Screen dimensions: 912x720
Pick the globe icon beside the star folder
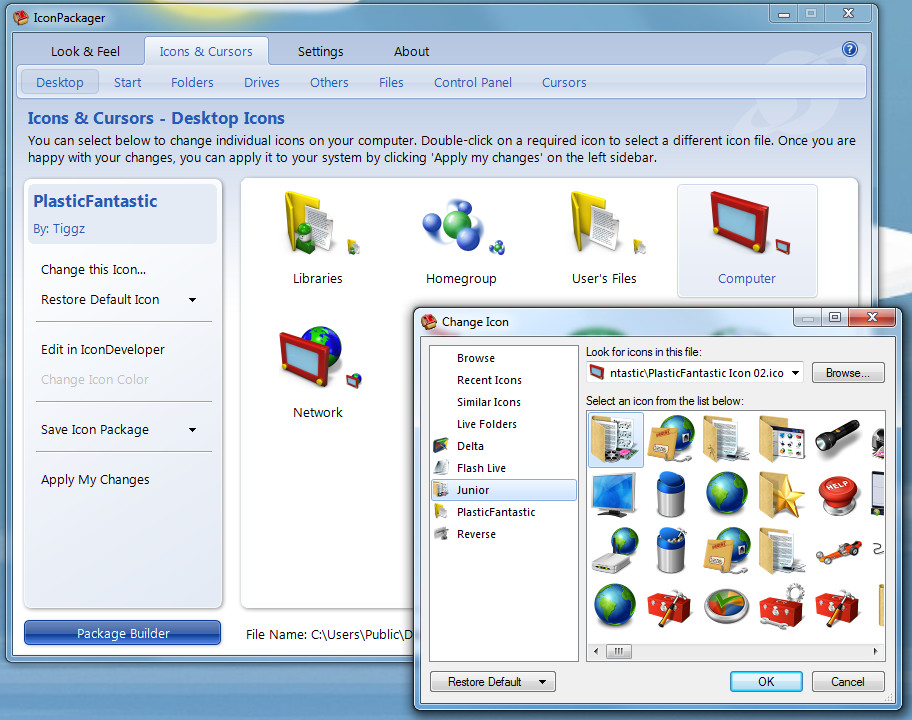pyautogui.click(x=726, y=493)
